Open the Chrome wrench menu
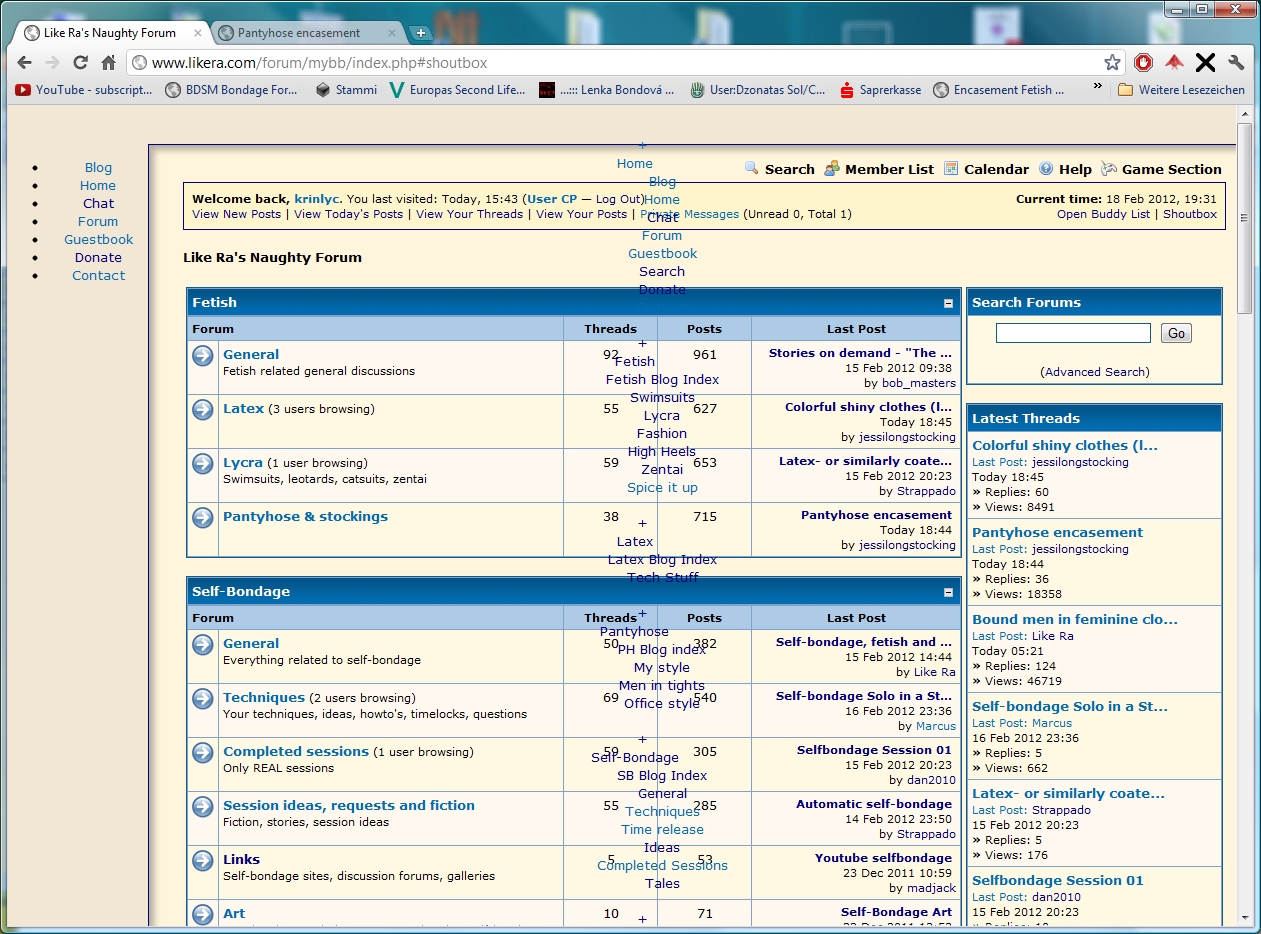Screen dimensions: 1261x934 point(1236,63)
